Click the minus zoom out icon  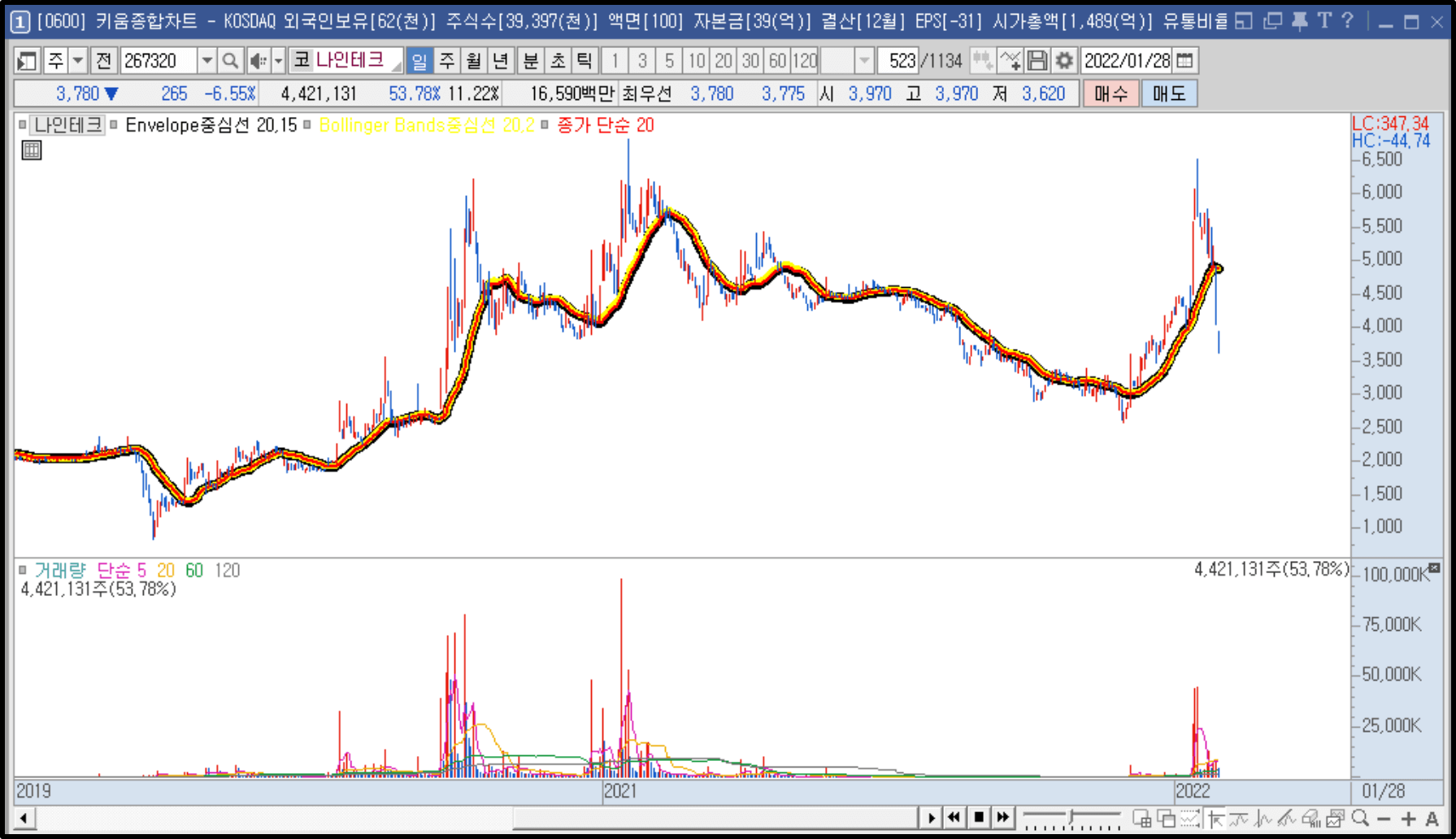coord(1384,819)
